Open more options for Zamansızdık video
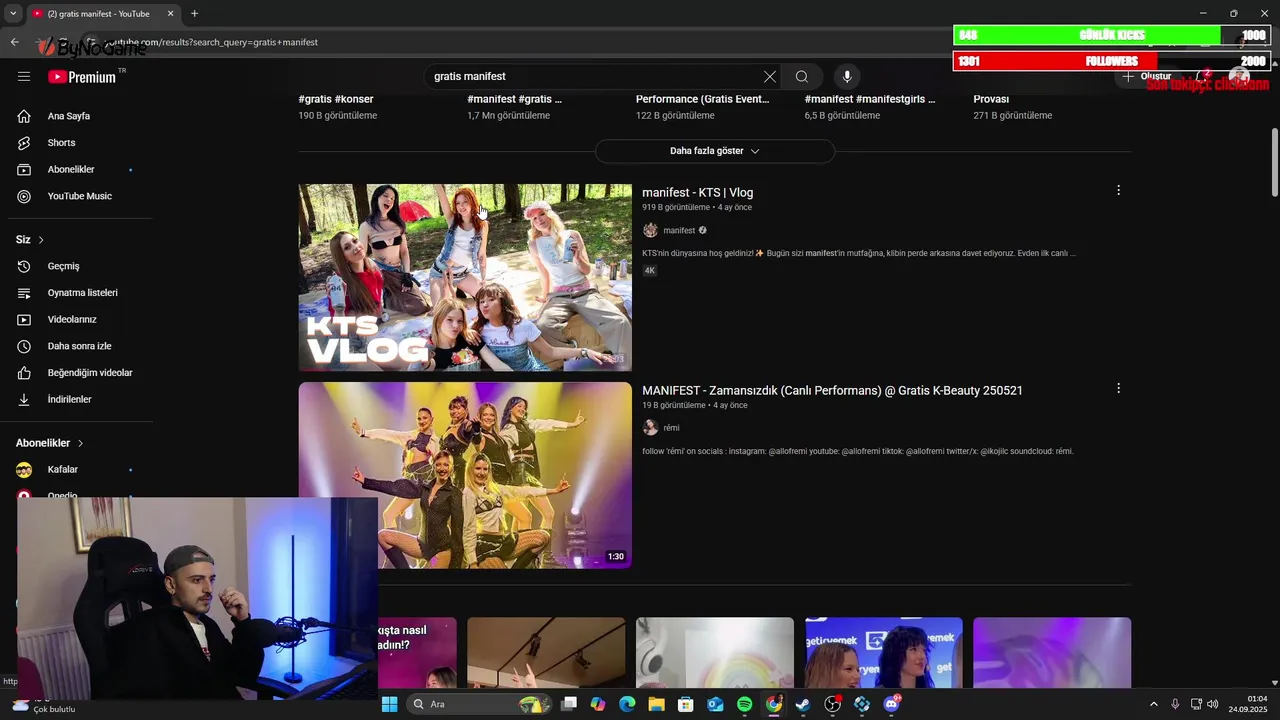Image resolution: width=1280 pixels, height=720 pixels. pos(1118,388)
